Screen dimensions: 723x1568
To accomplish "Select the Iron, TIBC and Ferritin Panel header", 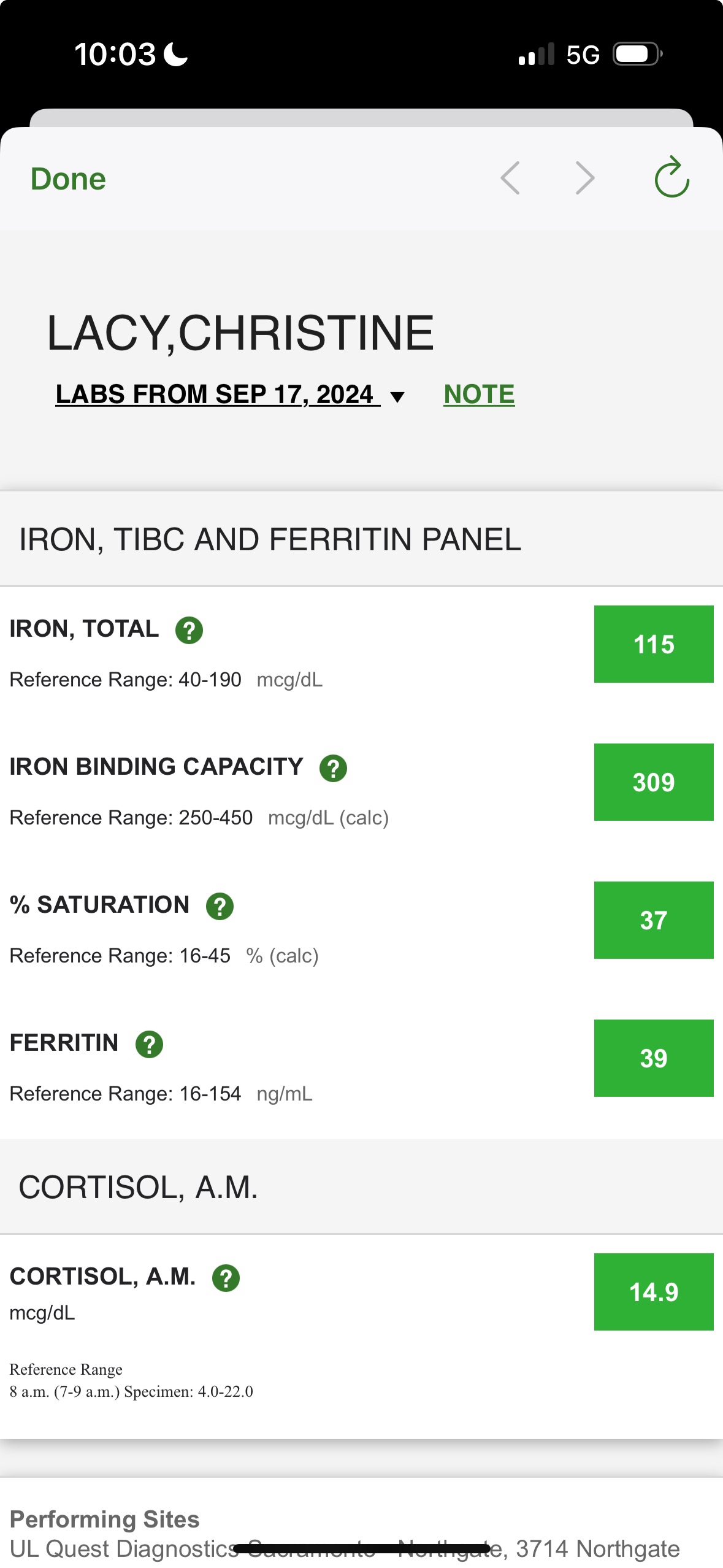I will click(270, 540).
